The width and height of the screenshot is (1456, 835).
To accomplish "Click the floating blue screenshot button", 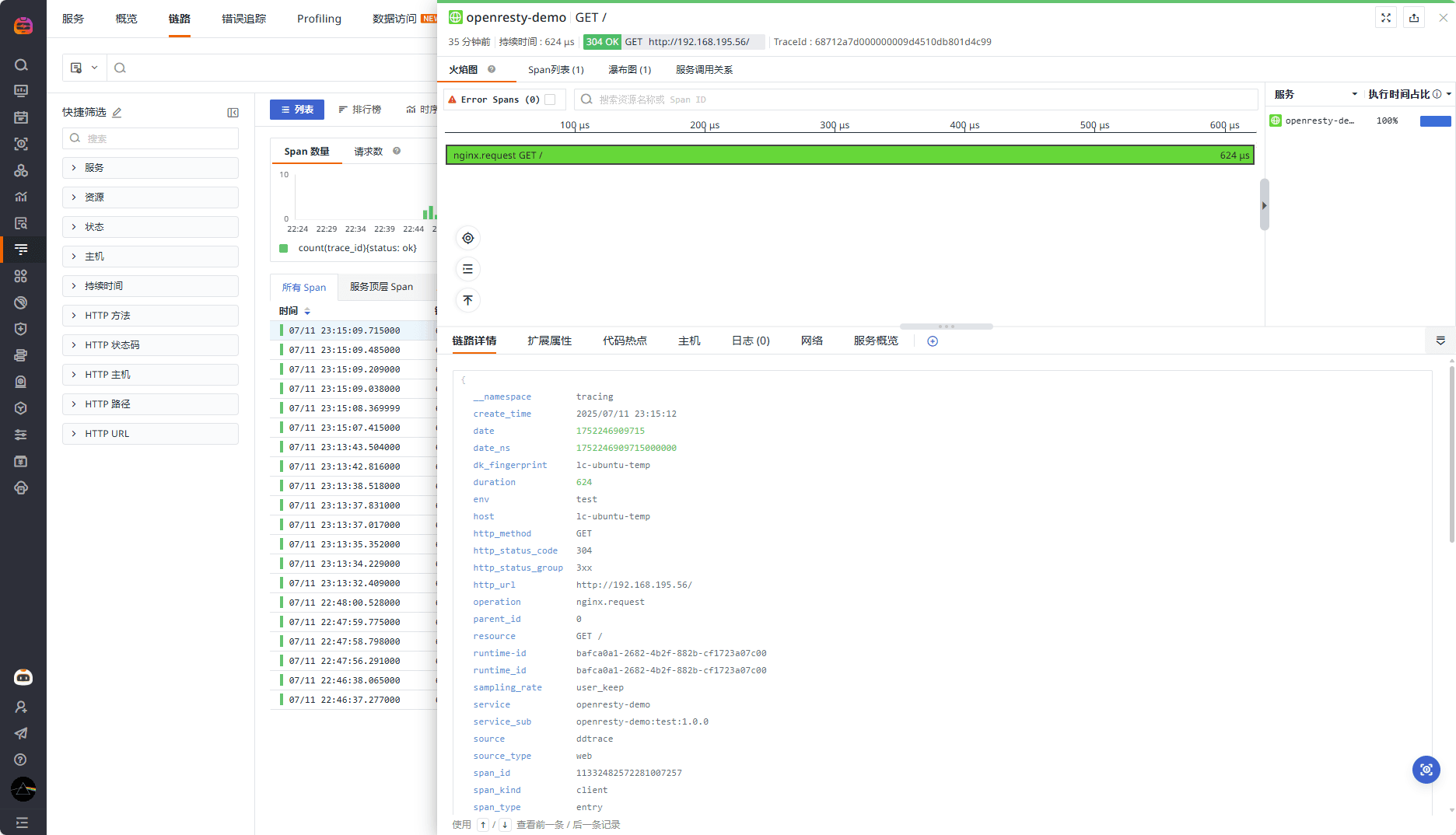I will tap(1426, 770).
